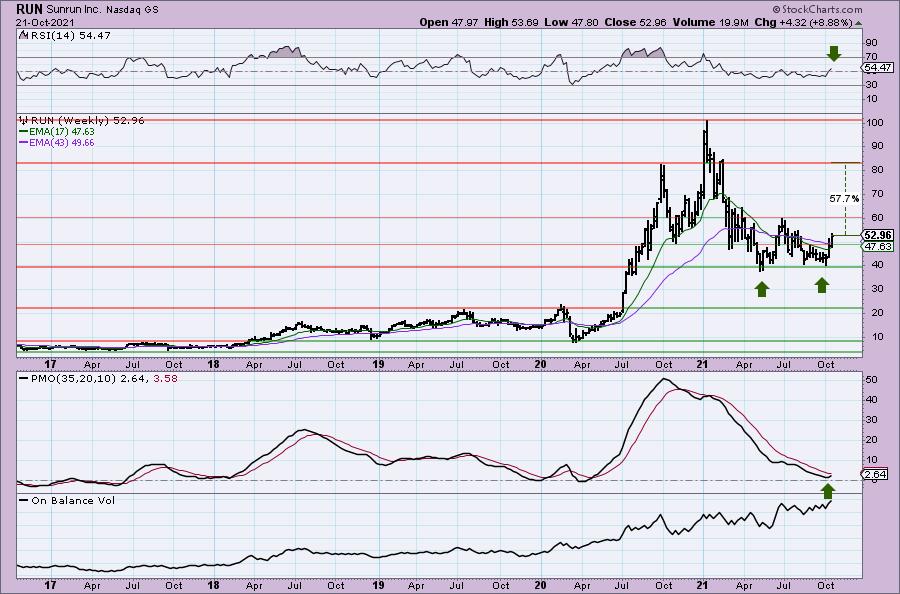The width and height of the screenshot is (900, 594).
Task: Click the PMO(35,20,10) indicator label
Action: point(74,379)
